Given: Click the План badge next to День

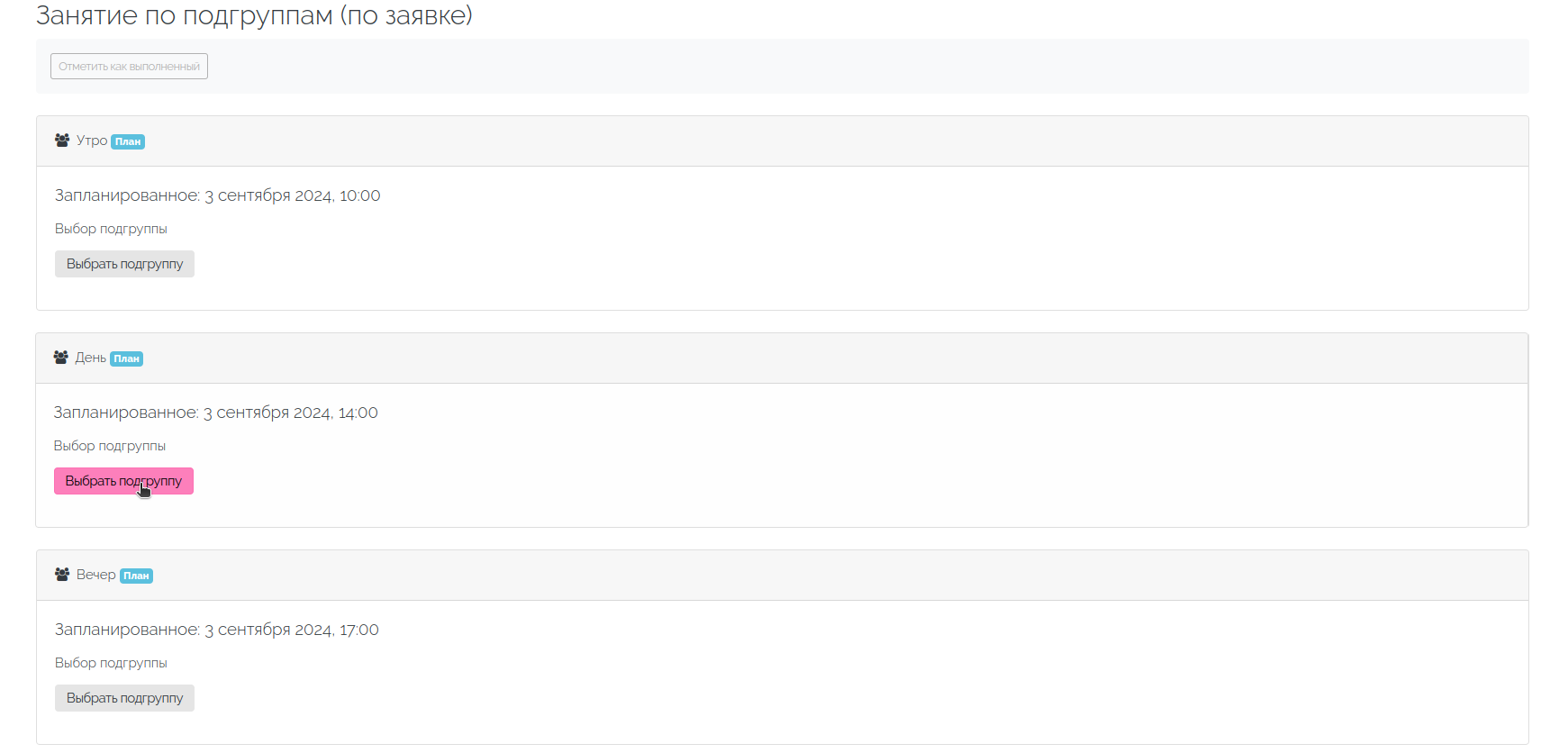Looking at the screenshot, I should [x=126, y=358].
